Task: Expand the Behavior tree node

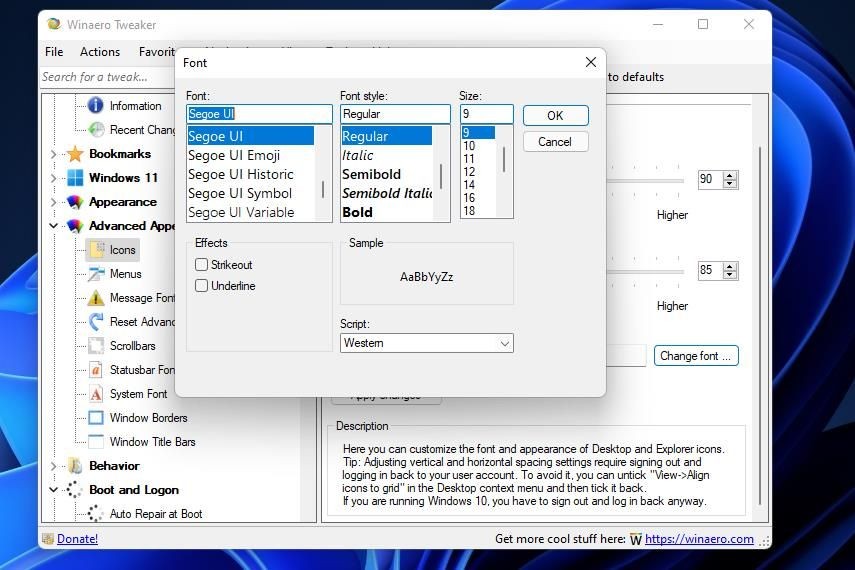Action: click(x=53, y=466)
